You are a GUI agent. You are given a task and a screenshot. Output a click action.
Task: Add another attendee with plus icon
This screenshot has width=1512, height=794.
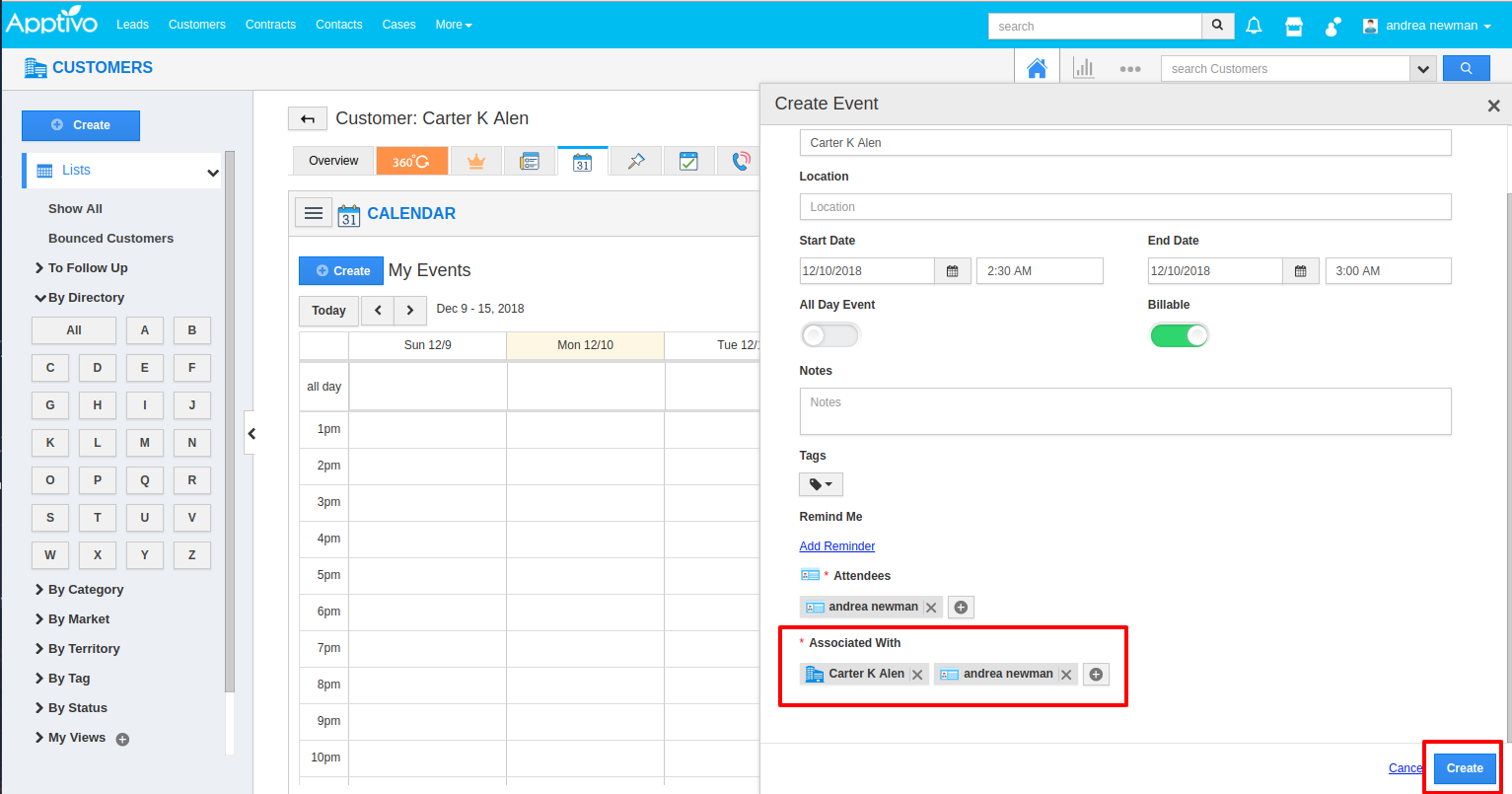961,608
